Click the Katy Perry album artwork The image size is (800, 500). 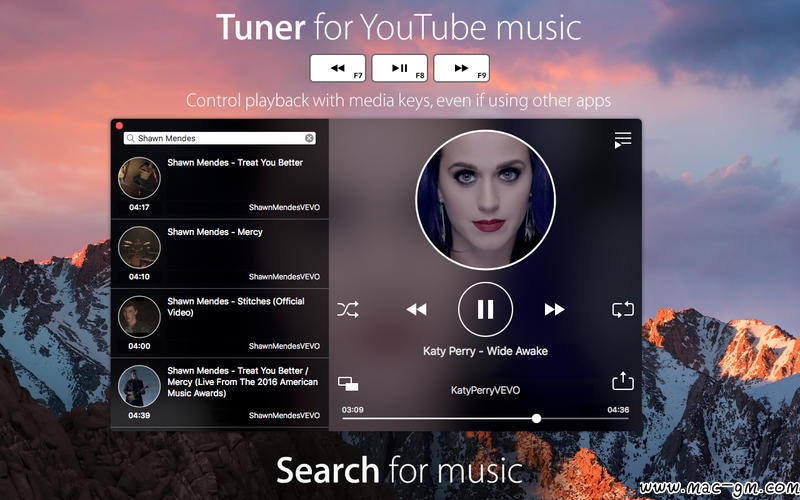tap(485, 200)
